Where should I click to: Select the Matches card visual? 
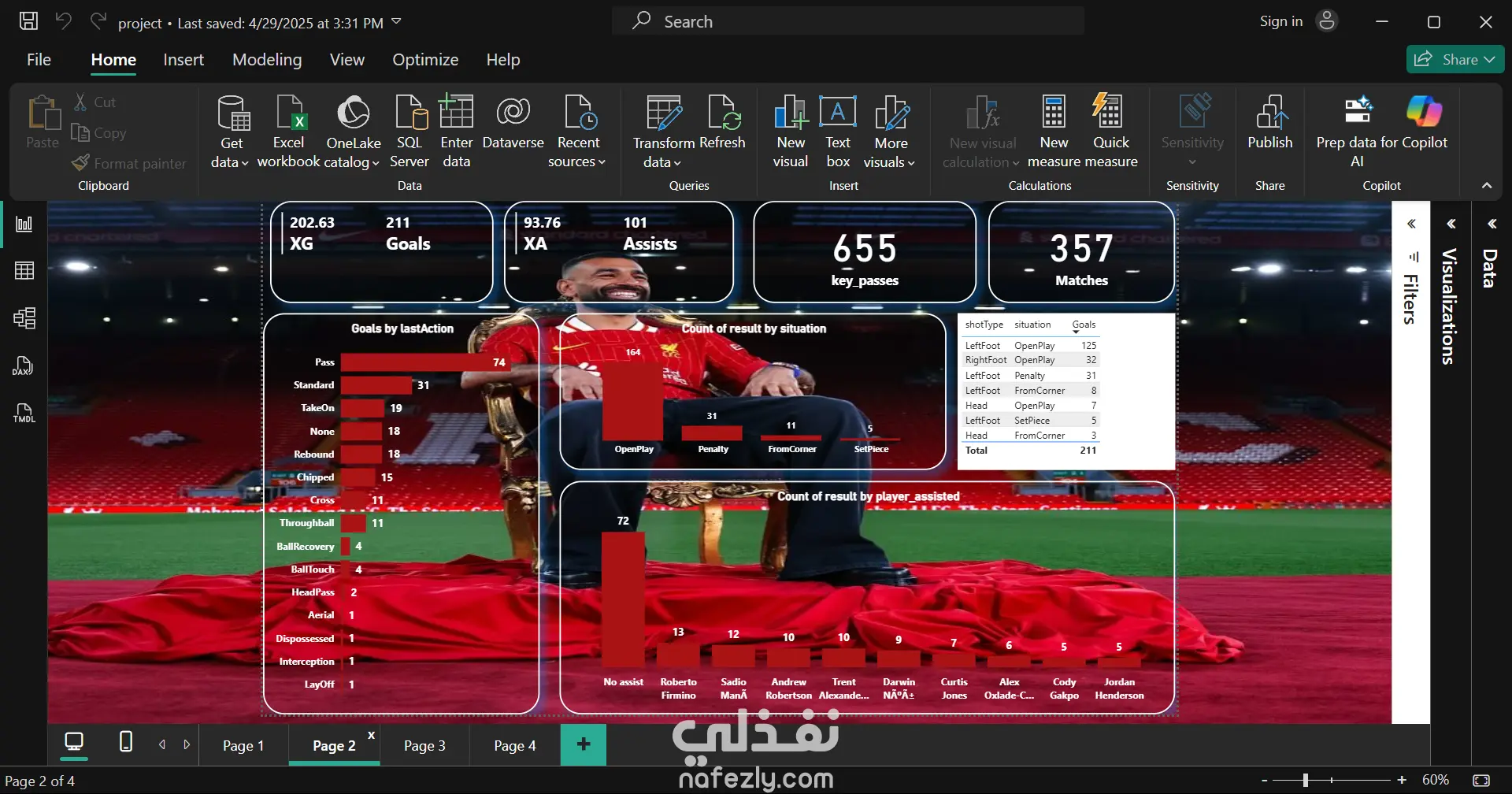pos(1081,252)
